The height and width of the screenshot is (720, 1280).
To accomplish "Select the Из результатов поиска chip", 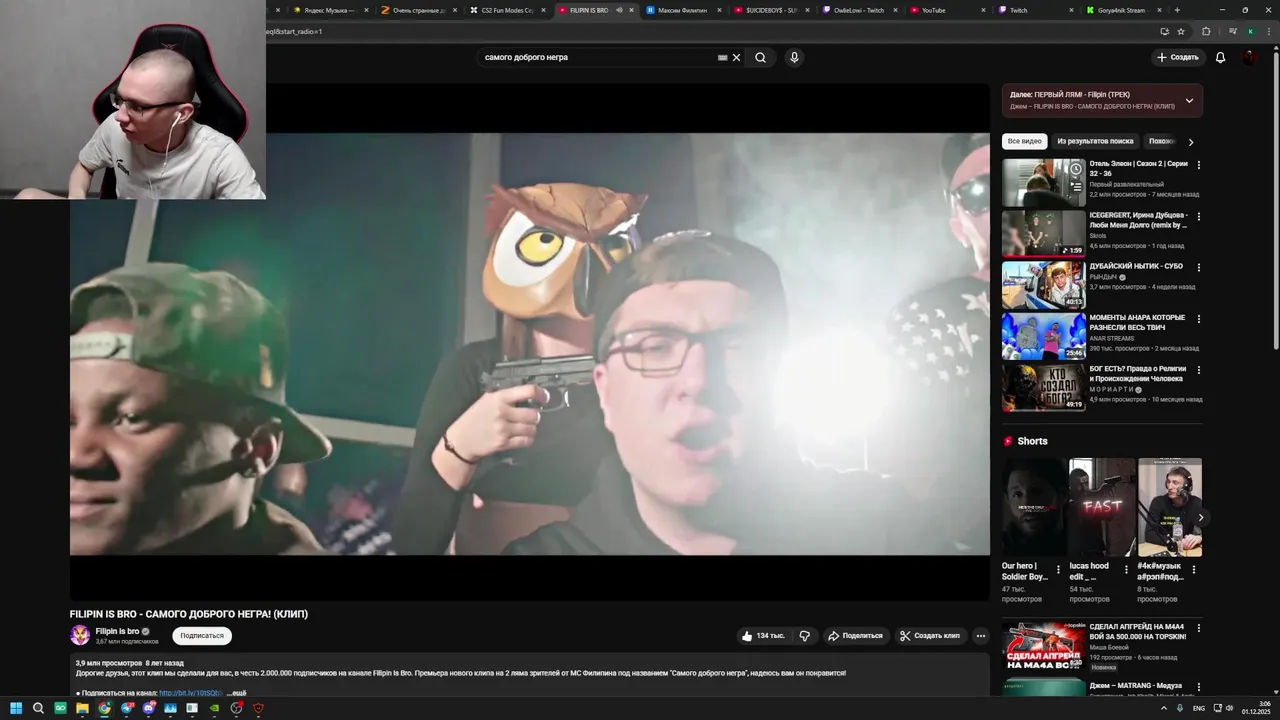I will [x=1095, y=141].
